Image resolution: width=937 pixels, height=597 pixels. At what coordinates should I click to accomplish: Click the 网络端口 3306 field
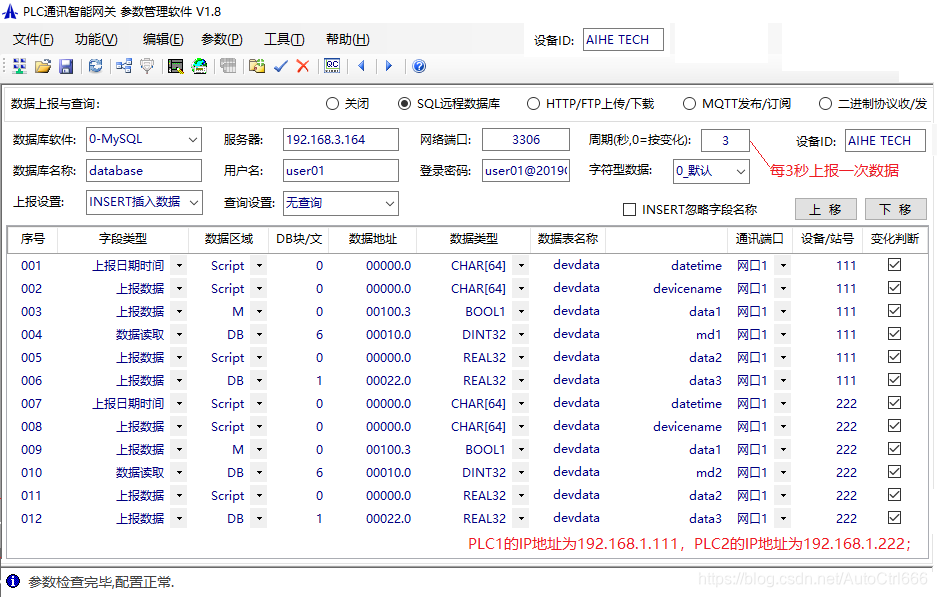526,140
